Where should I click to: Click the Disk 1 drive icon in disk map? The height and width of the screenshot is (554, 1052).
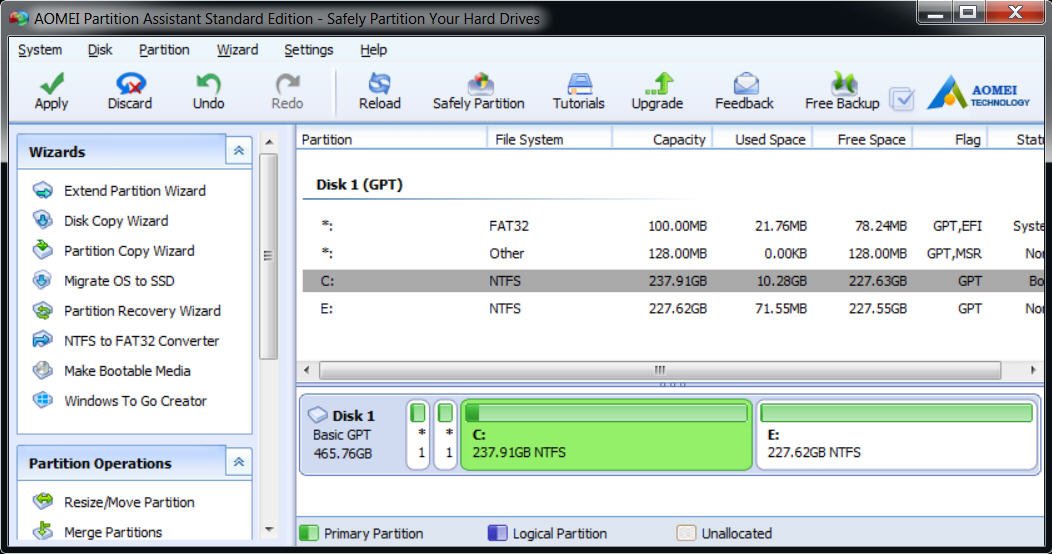click(317, 415)
